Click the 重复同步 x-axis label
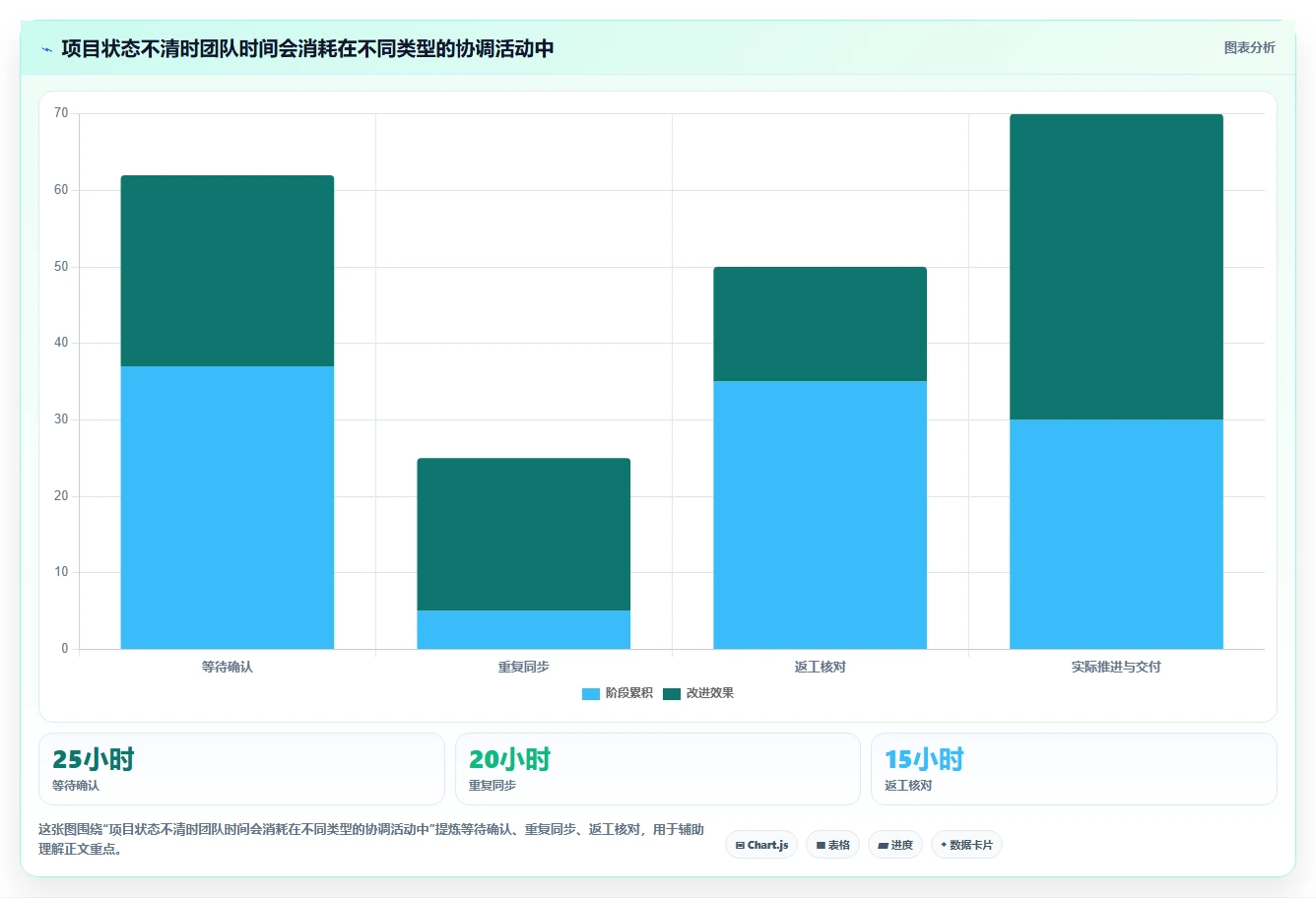 pos(524,667)
